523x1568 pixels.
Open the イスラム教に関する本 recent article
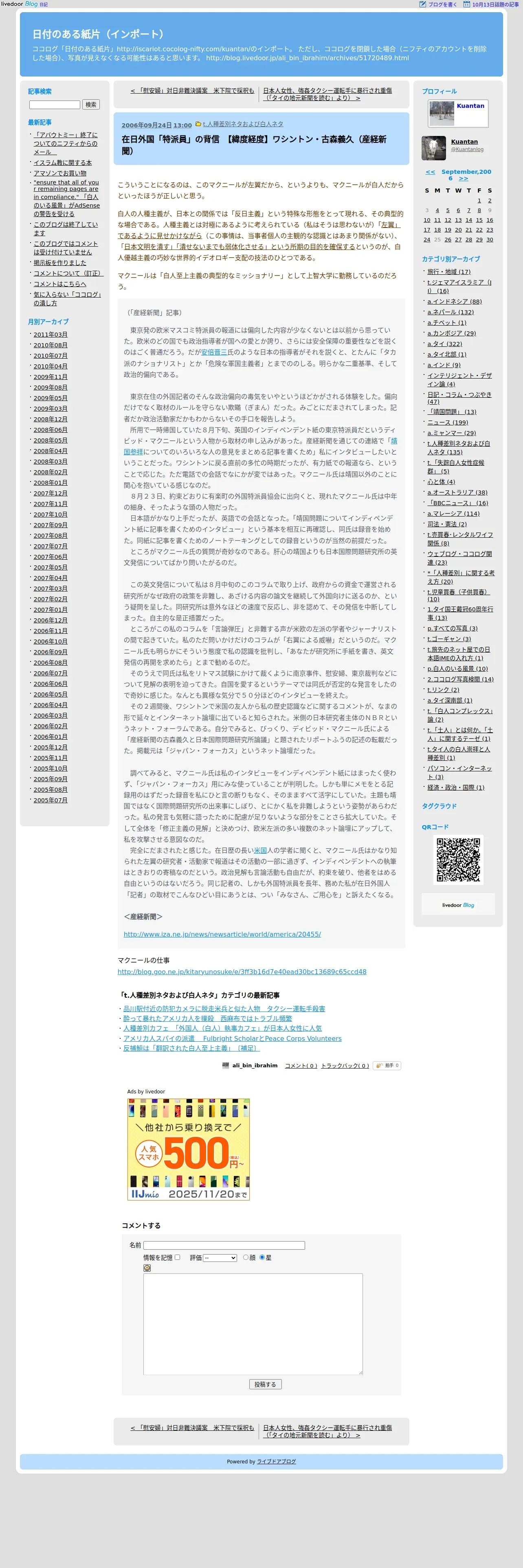click(63, 162)
